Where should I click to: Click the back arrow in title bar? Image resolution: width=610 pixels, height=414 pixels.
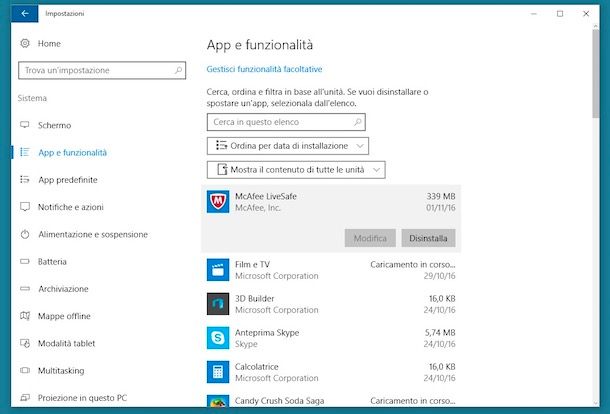tap(25, 14)
